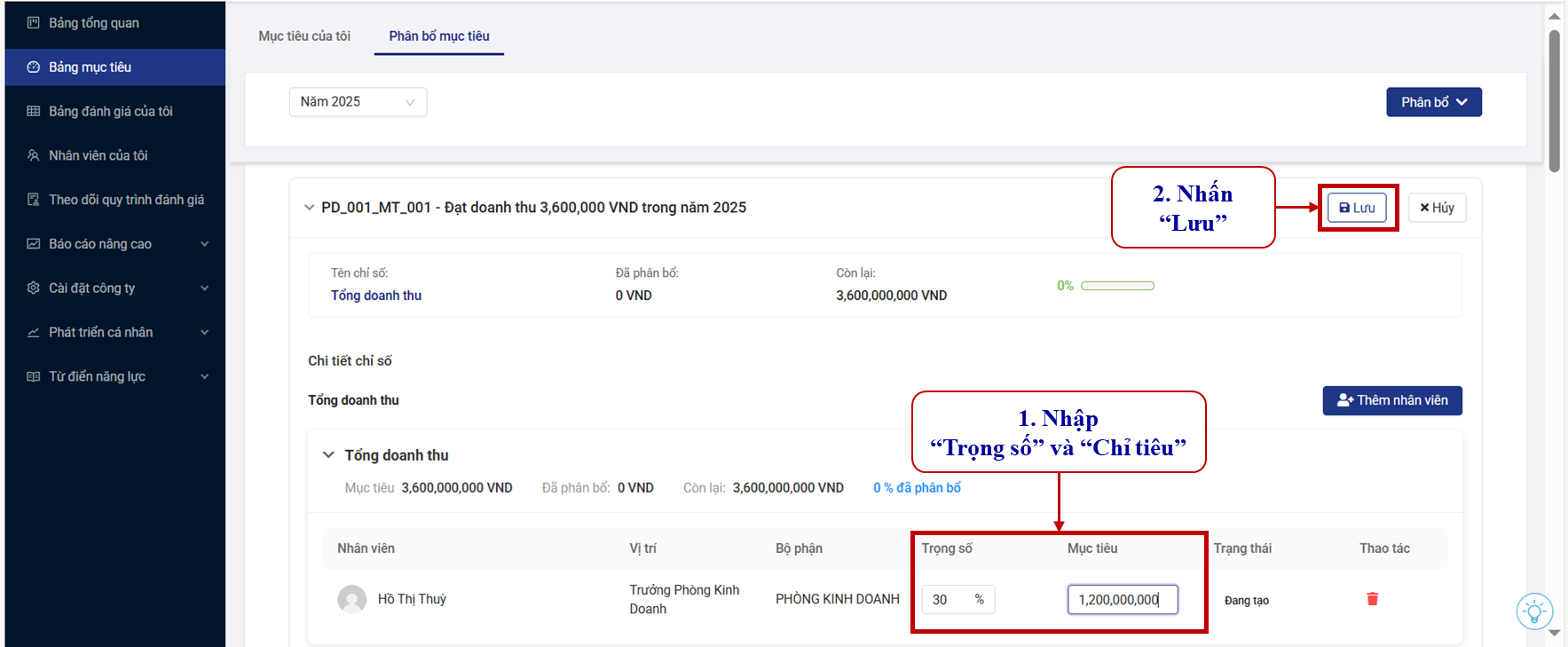
Task: Collapse the Tổng doanh thu detail panel
Action: click(x=328, y=455)
